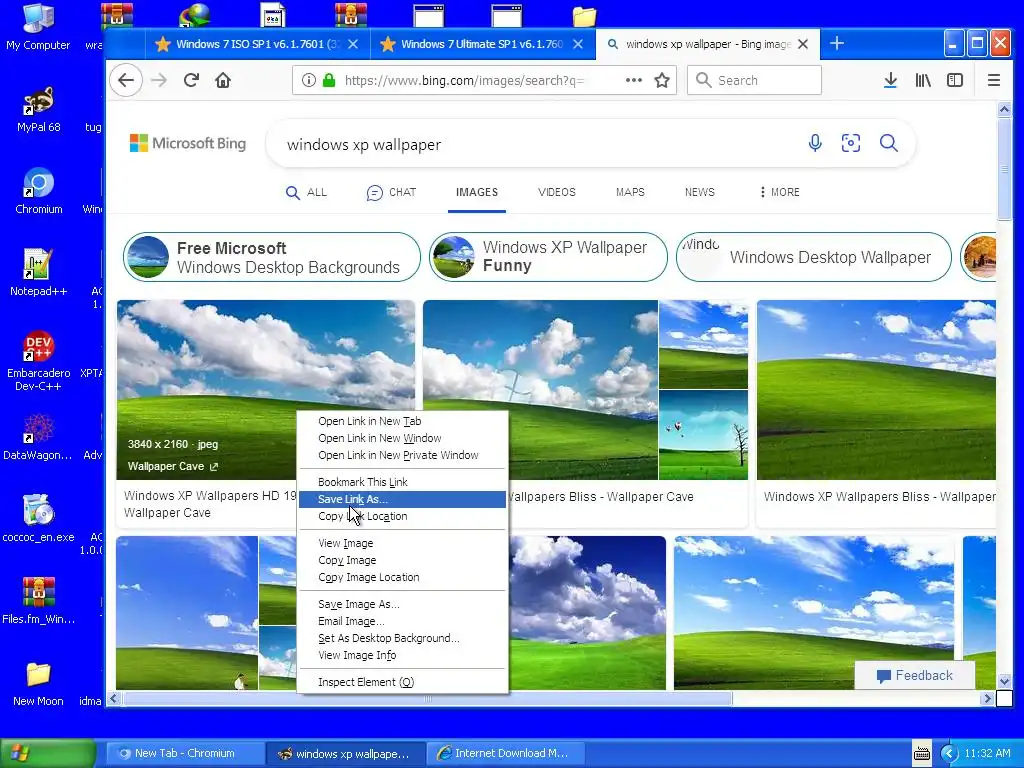Open the NEWS results tab
Viewport: 1024px width, 768px height.
pyautogui.click(x=699, y=193)
